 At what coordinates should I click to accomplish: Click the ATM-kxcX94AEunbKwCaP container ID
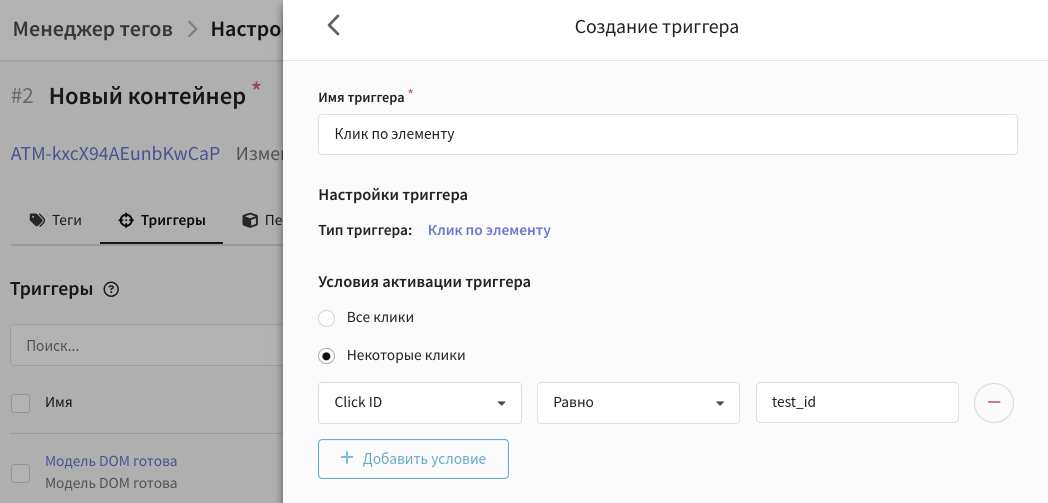115,154
